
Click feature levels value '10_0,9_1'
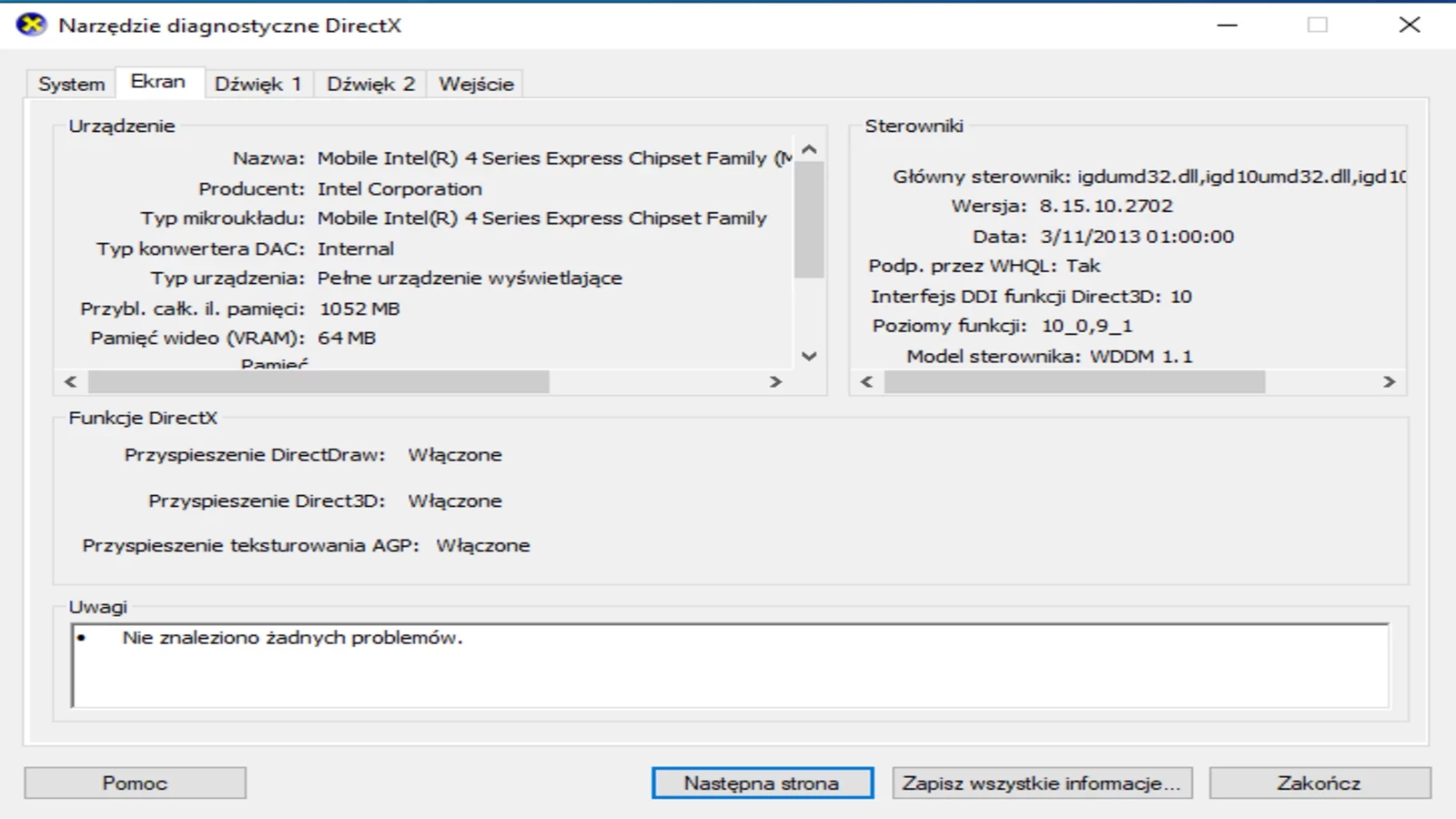(x=1087, y=327)
